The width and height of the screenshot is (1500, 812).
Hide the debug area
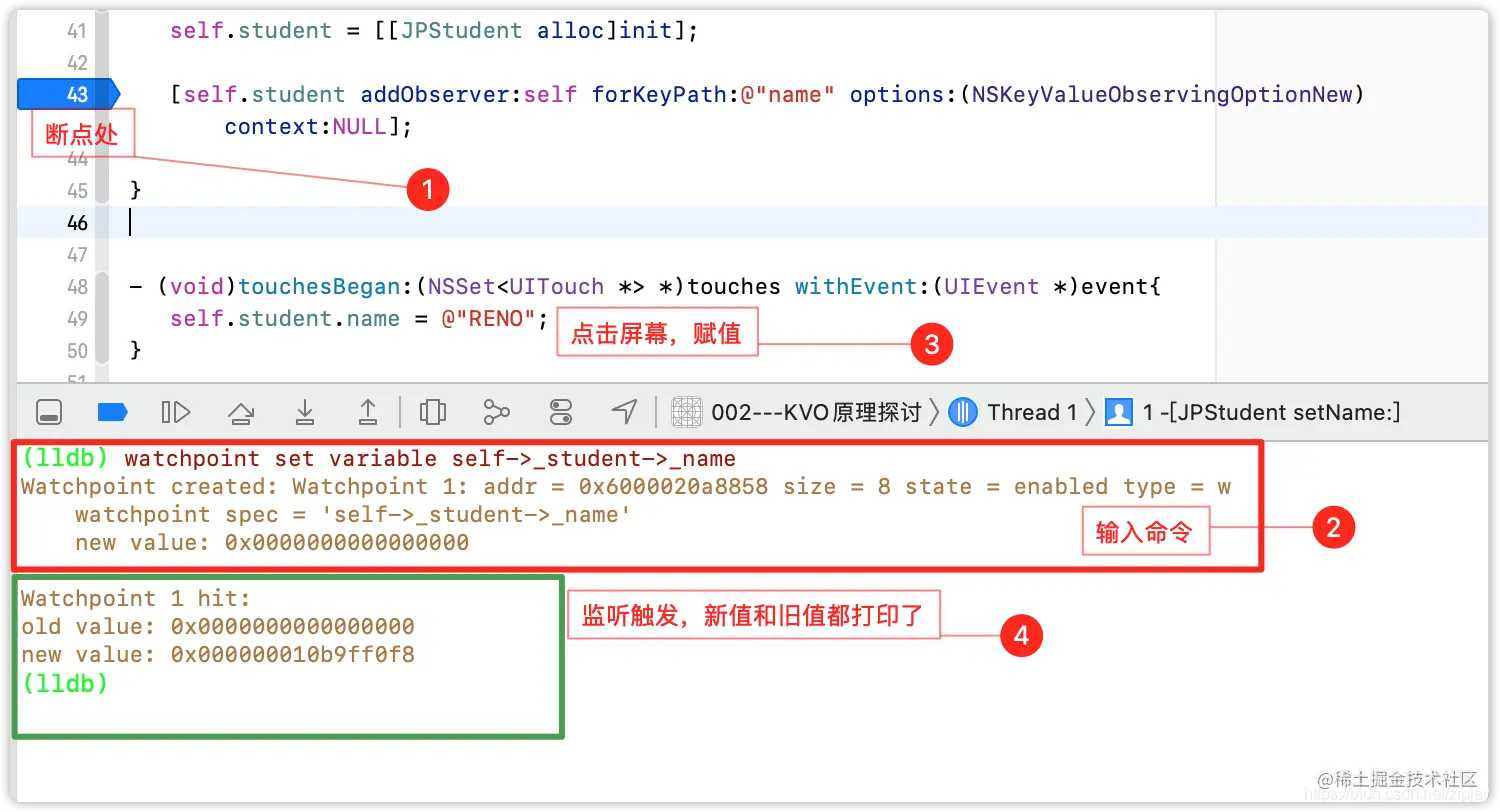[50, 411]
